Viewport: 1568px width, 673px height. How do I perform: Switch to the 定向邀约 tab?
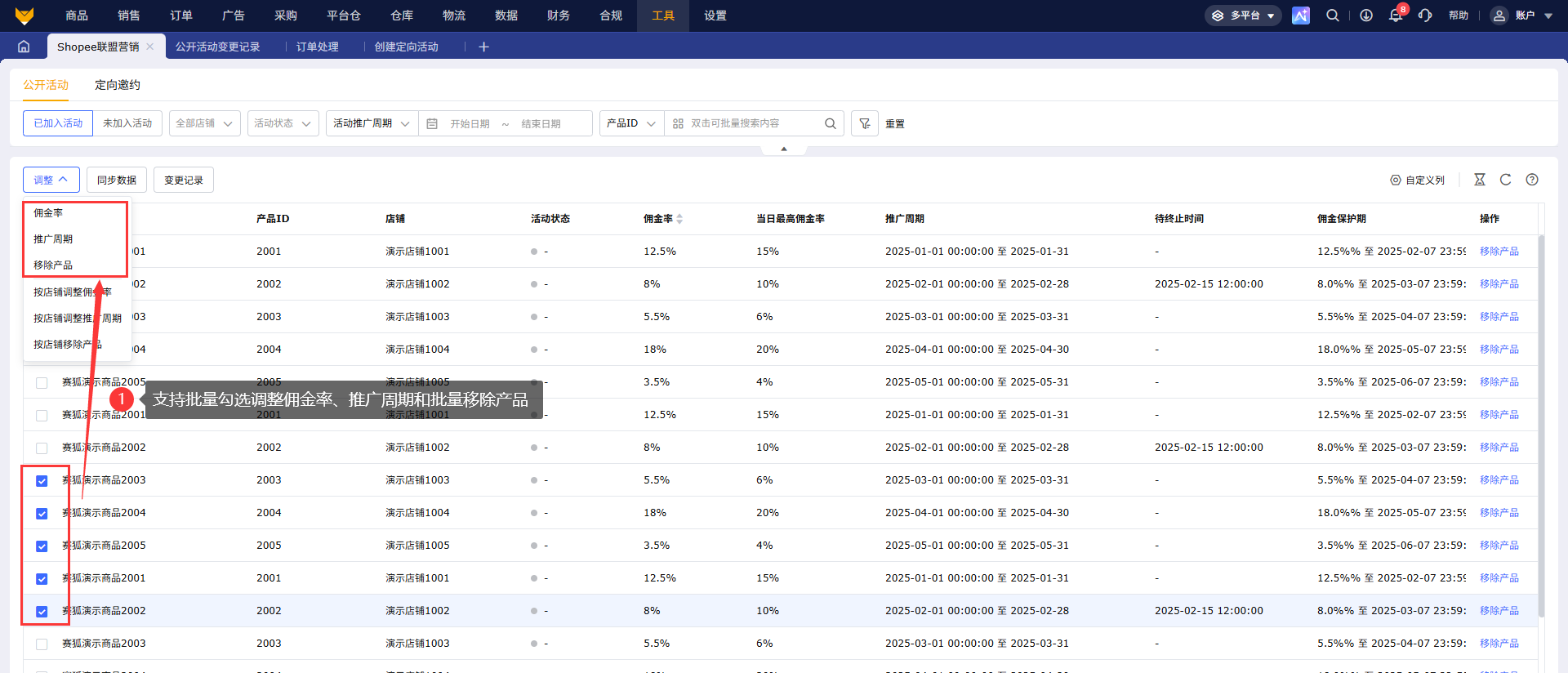point(118,85)
